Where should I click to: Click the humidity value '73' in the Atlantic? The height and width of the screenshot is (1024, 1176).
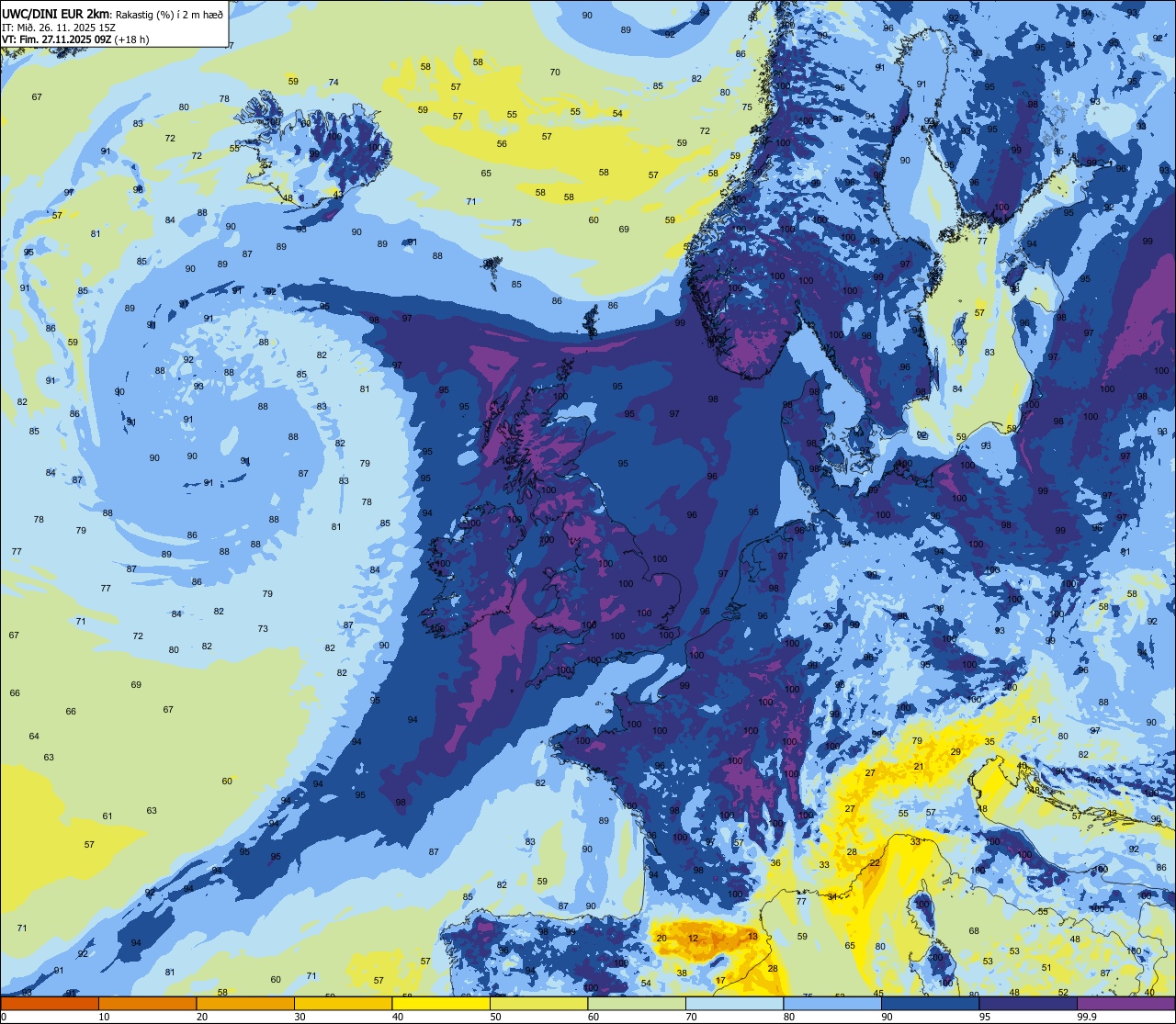pyautogui.click(x=263, y=628)
